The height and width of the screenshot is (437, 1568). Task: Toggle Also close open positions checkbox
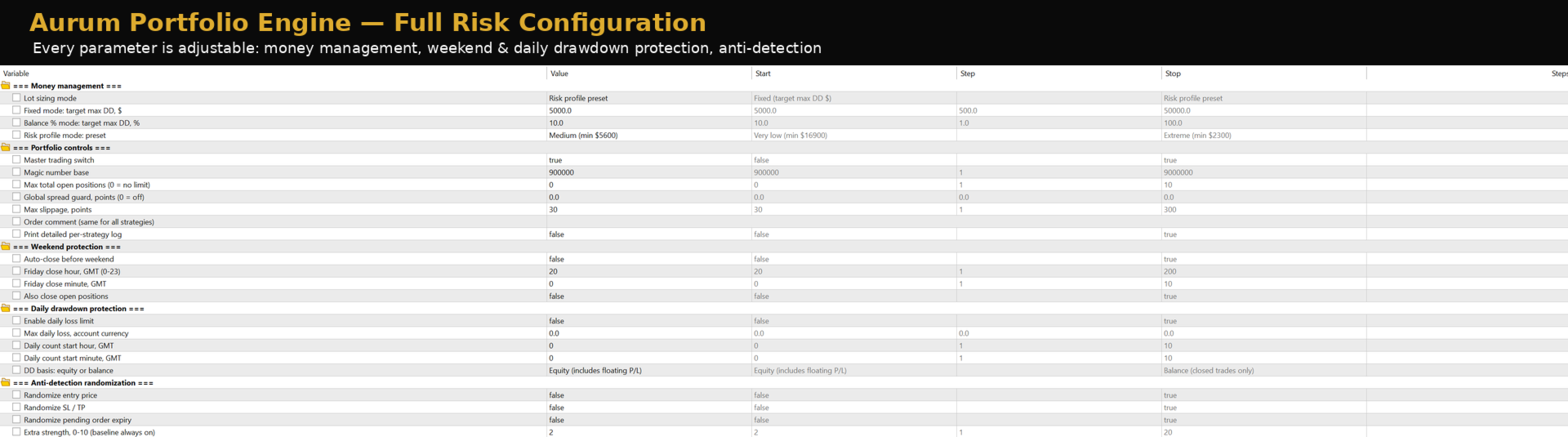coord(16,296)
